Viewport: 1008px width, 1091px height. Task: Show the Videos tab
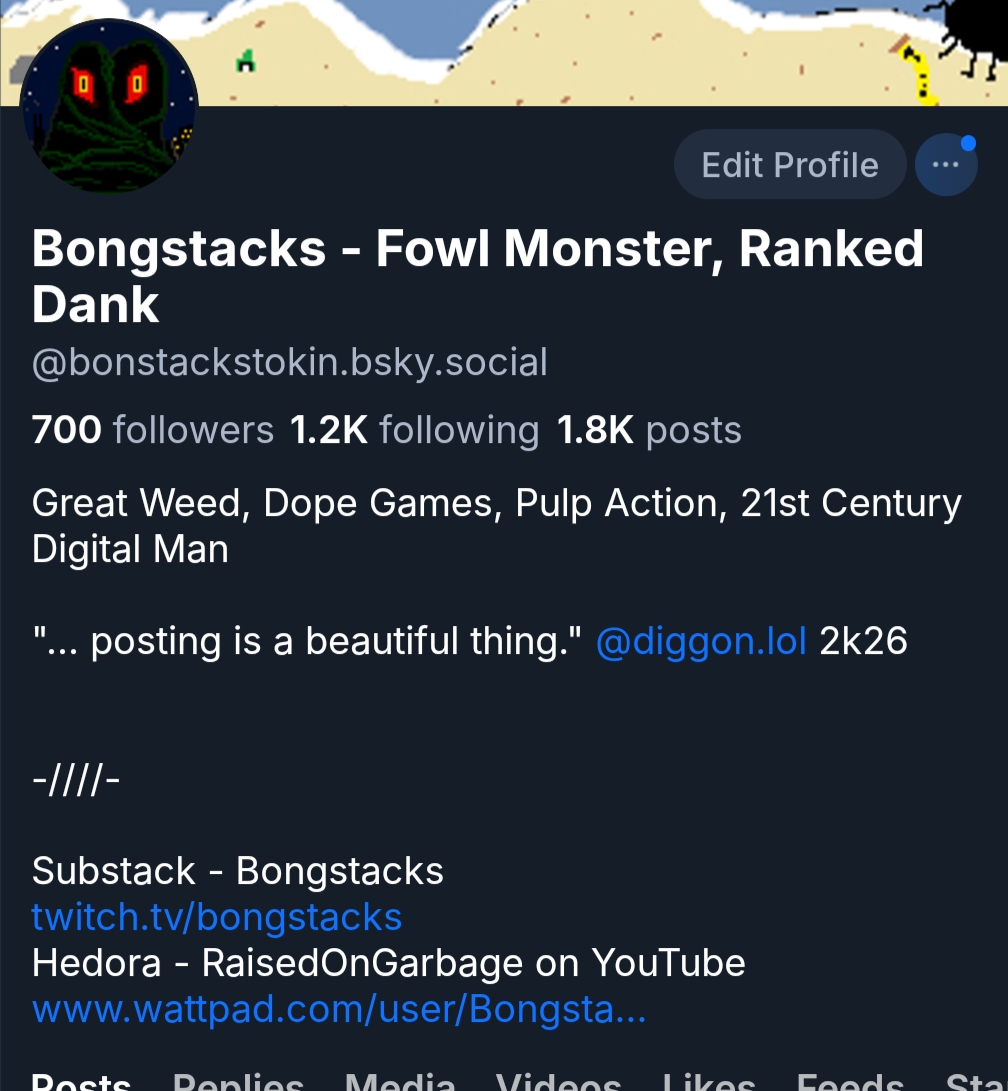(x=558, y=1082)
